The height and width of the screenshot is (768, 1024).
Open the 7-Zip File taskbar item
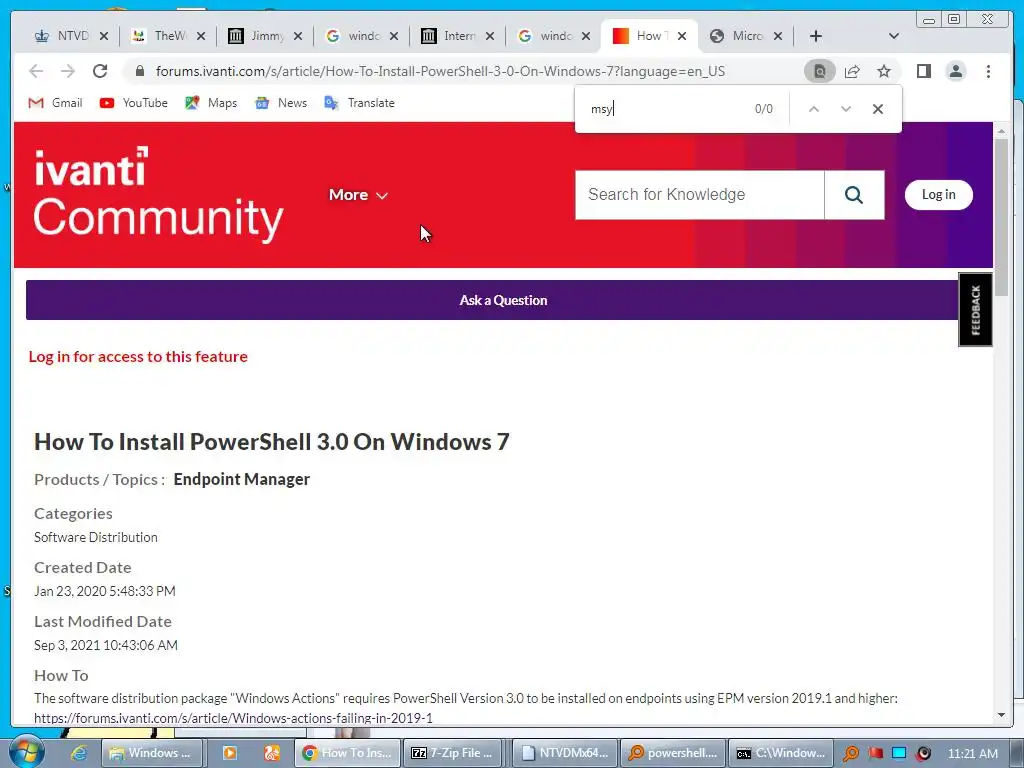(x=453, y=753)
